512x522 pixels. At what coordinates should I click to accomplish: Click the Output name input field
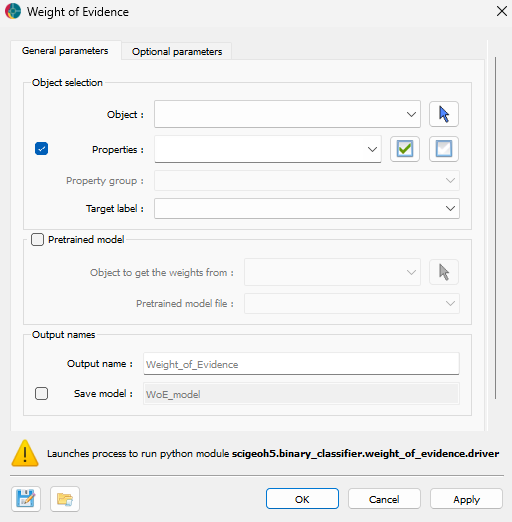[301, 364]
